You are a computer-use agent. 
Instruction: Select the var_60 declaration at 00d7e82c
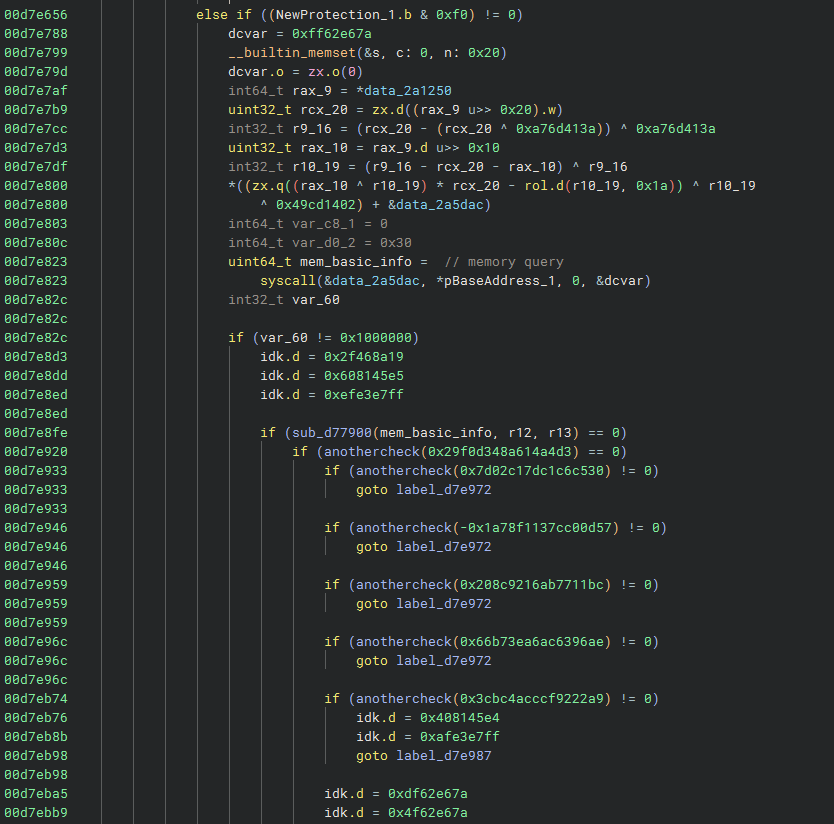(x=284, y=300)
